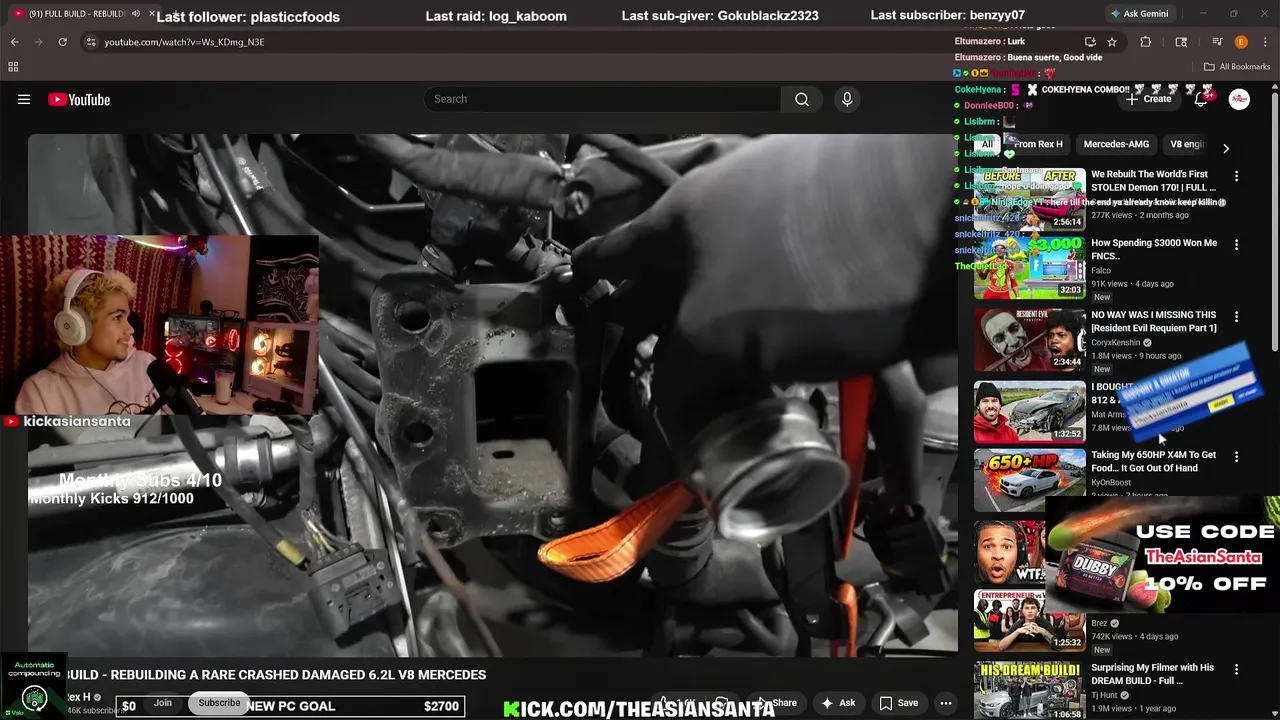Open the tab search icon in toolbar
The width and height of the screenshot is (1280, 720).
[x=1181, y=42]
